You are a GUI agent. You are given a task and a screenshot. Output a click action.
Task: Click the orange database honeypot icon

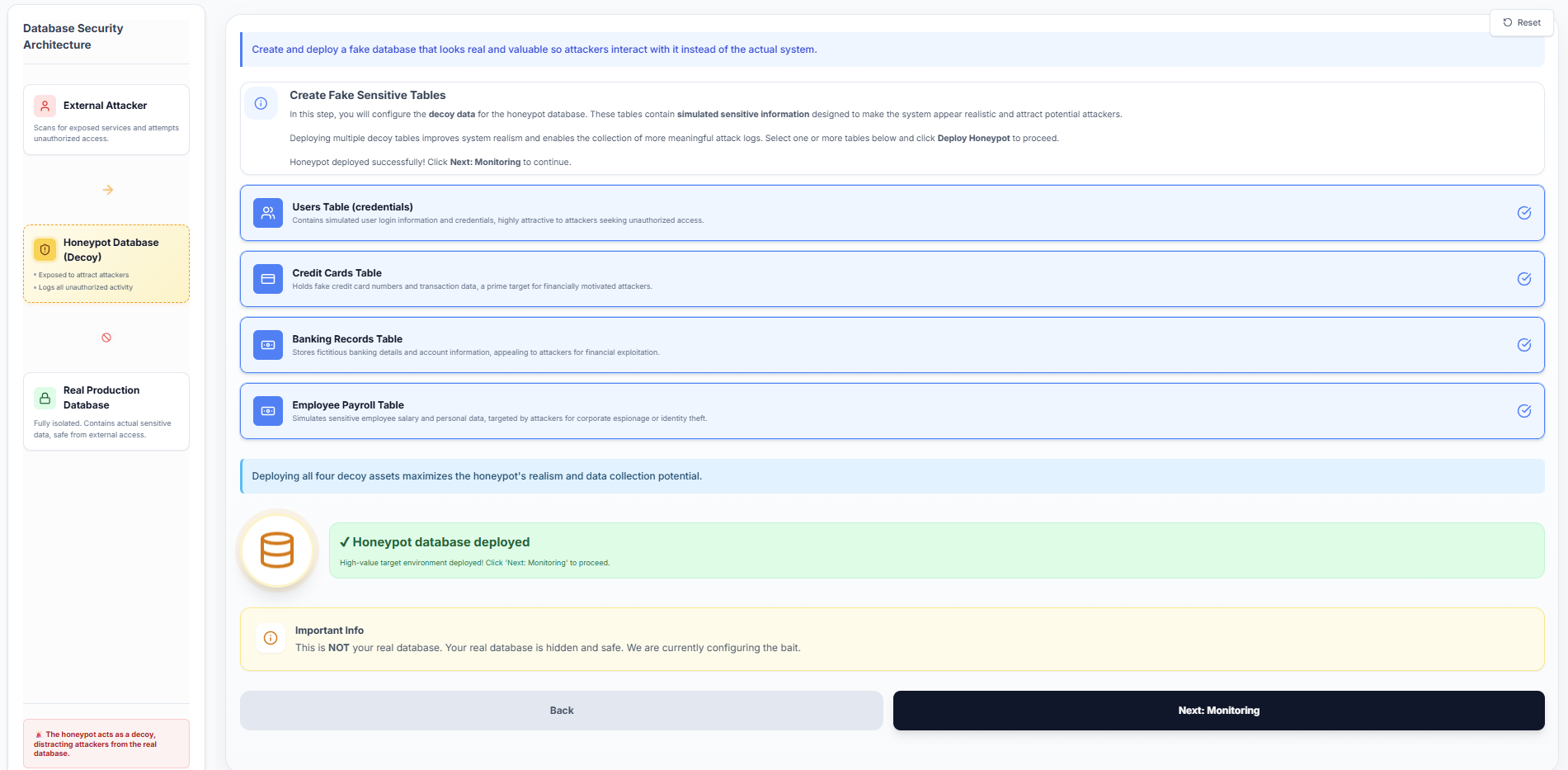277,550
